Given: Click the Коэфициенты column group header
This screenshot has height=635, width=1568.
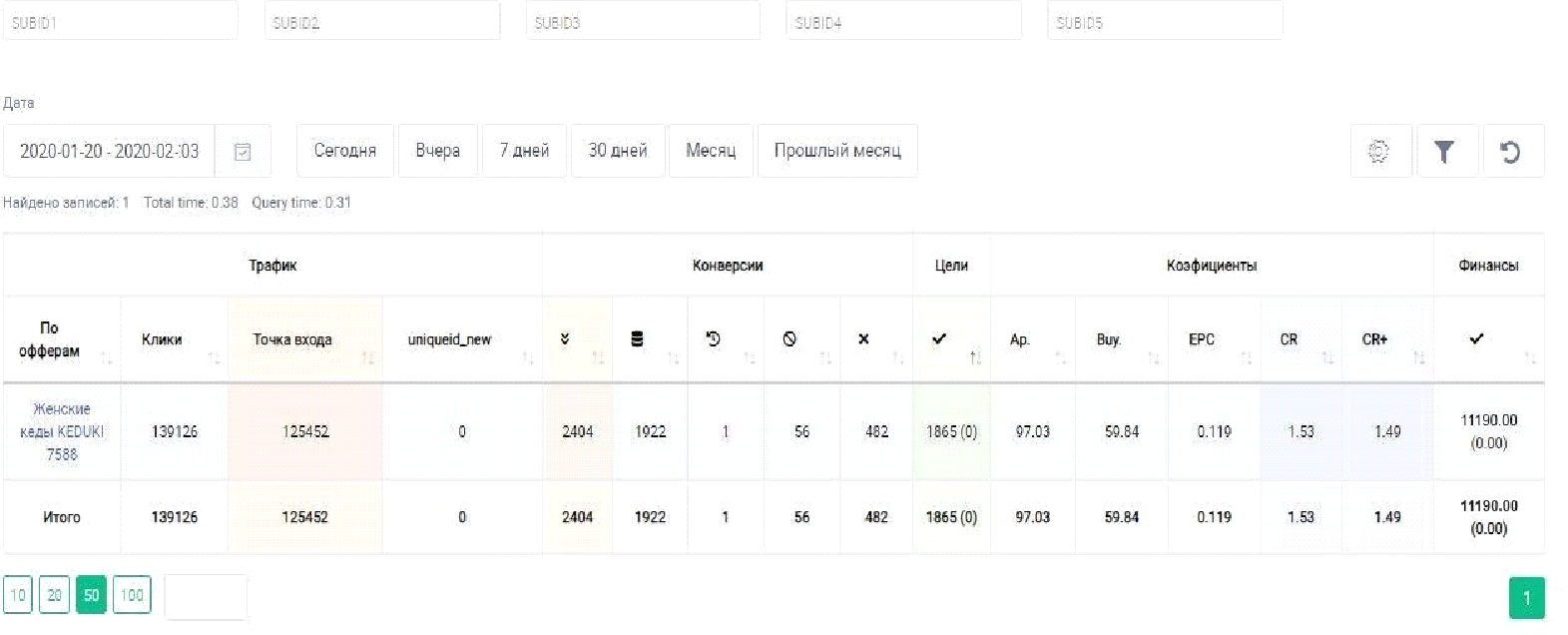Looking at the screenshot, I should [1212, 266].
